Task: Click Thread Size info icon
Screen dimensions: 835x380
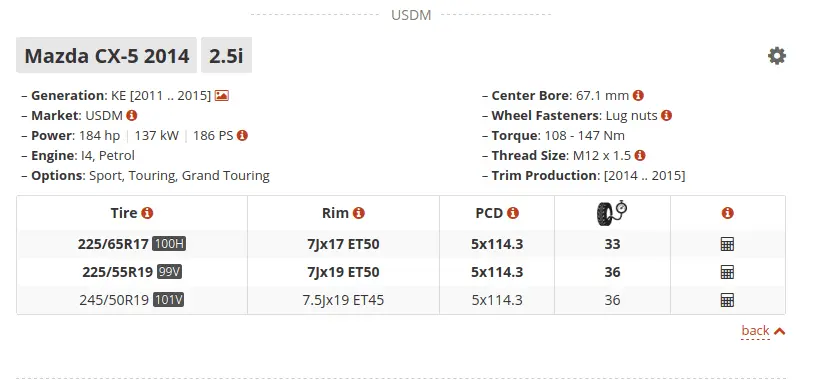Action: pos(640,155)
